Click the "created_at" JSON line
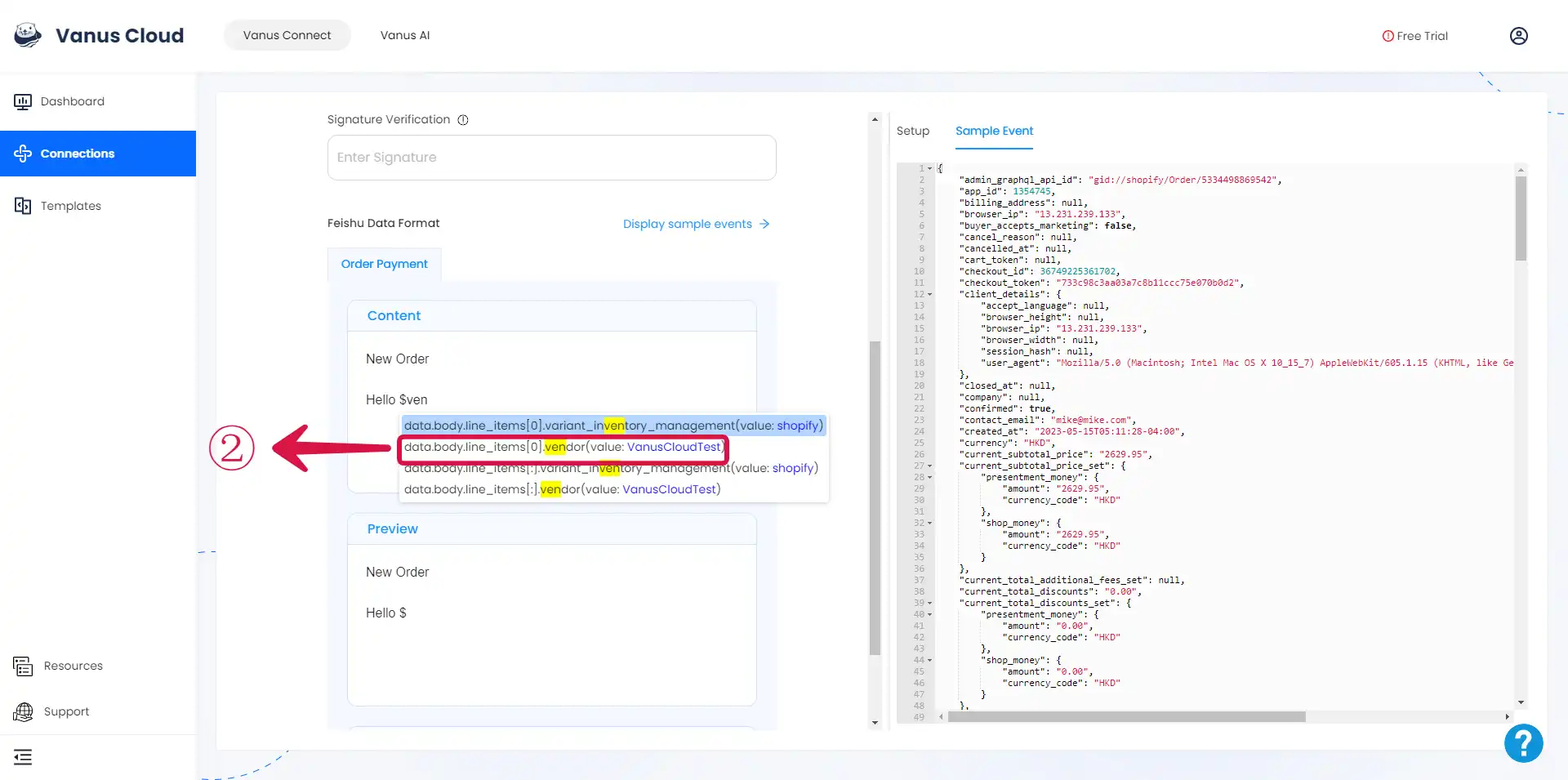This screenshot has height=780, width=1568. point(1071,431)
